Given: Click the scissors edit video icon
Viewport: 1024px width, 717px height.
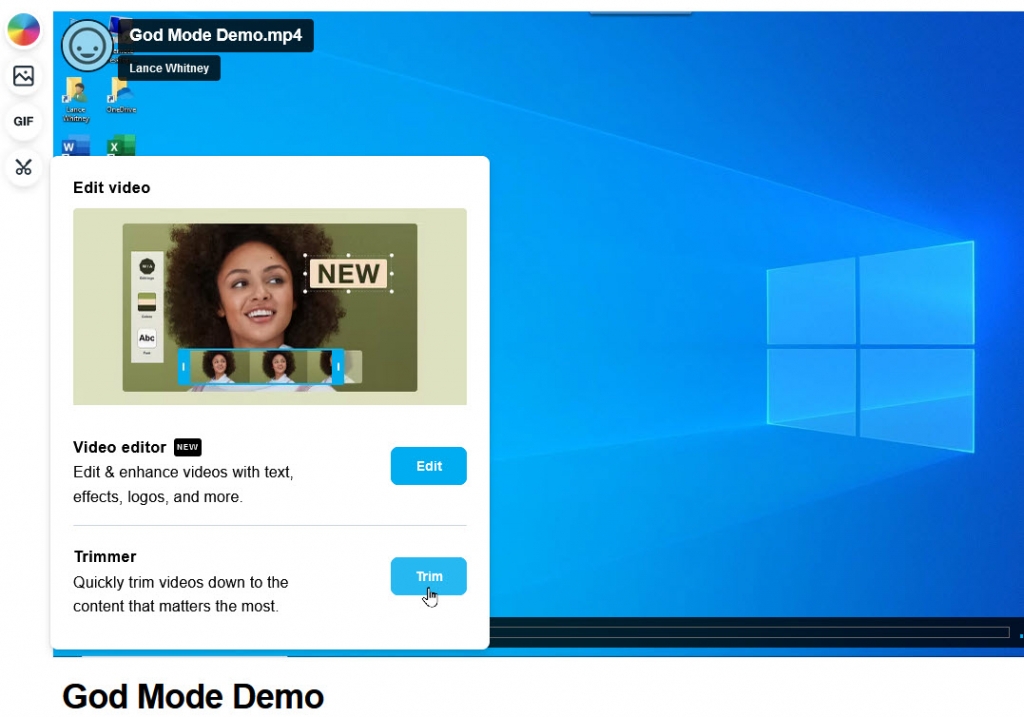Looking at the screenshot, I should tap(23, 167).
